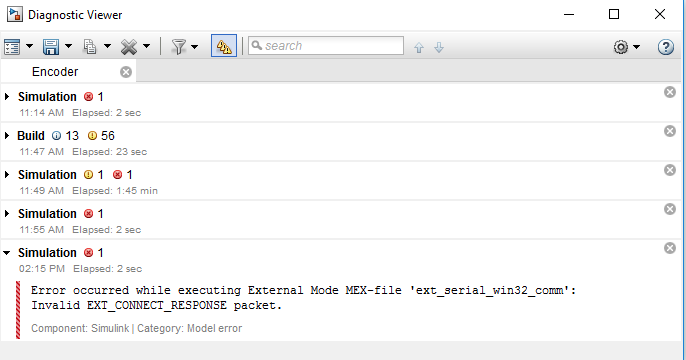This screenshot has width=686, height=360.
Task: Click the search input field
Action: click(326, 46)
